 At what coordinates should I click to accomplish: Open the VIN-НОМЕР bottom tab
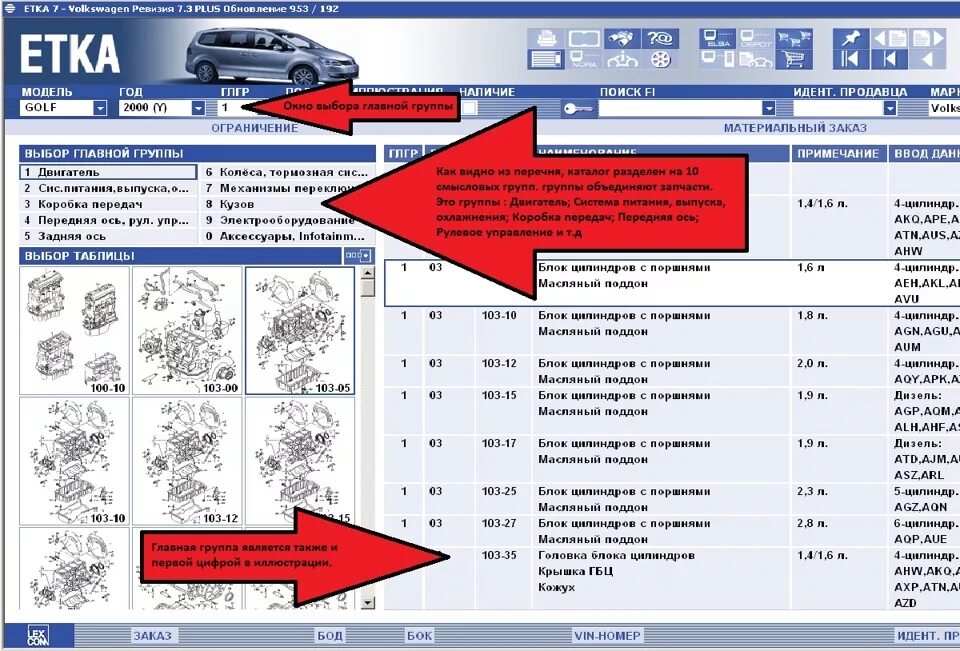pyautogui.click(x=607, y=636)
